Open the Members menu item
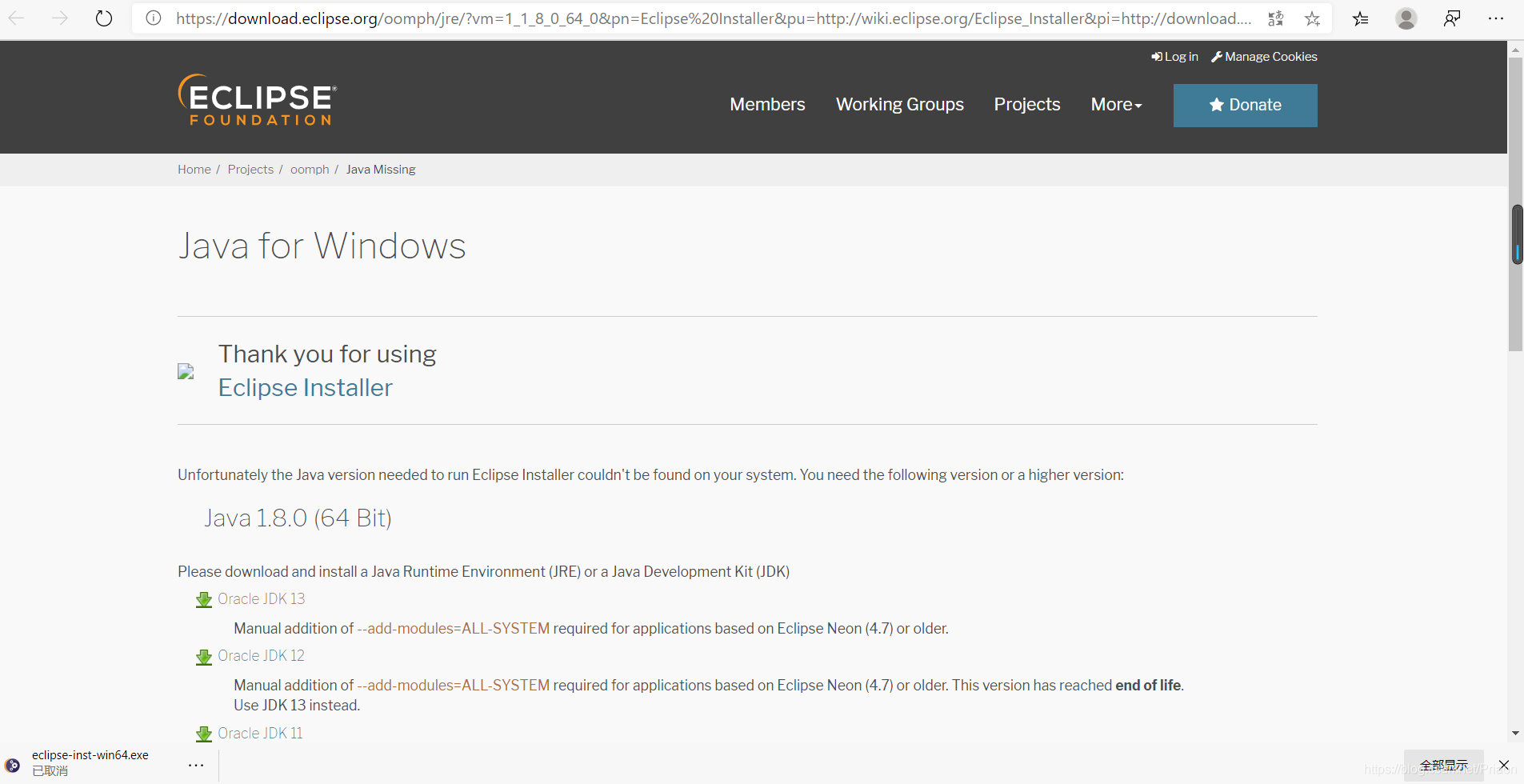The width and height of the screenshot is (1524, 784). click(767, 105)
